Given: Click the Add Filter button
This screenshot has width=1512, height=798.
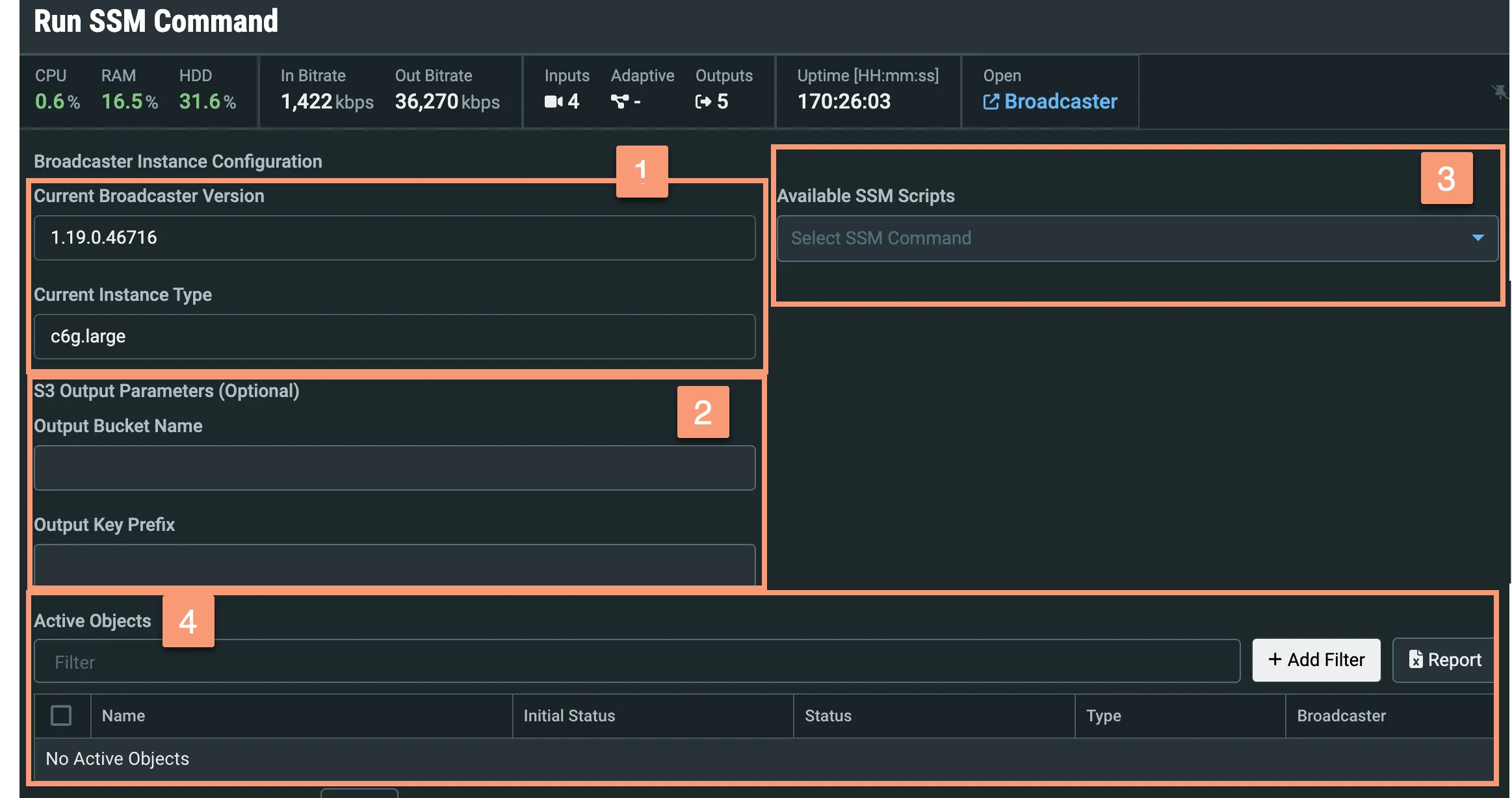Looking at the screenshot, I should [x=1316, y=660].
